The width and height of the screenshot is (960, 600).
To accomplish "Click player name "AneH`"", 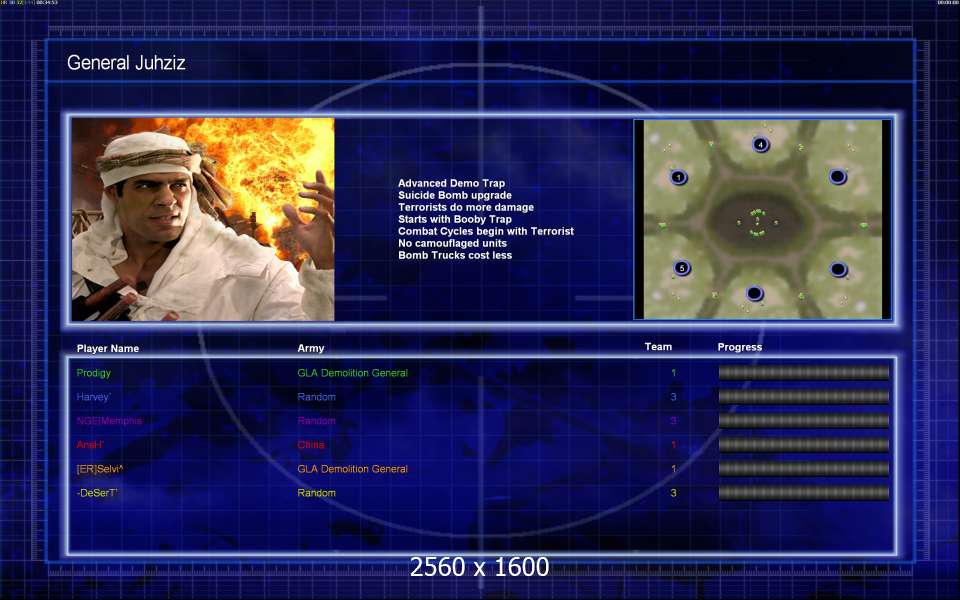I will click(x=90, y=444).
